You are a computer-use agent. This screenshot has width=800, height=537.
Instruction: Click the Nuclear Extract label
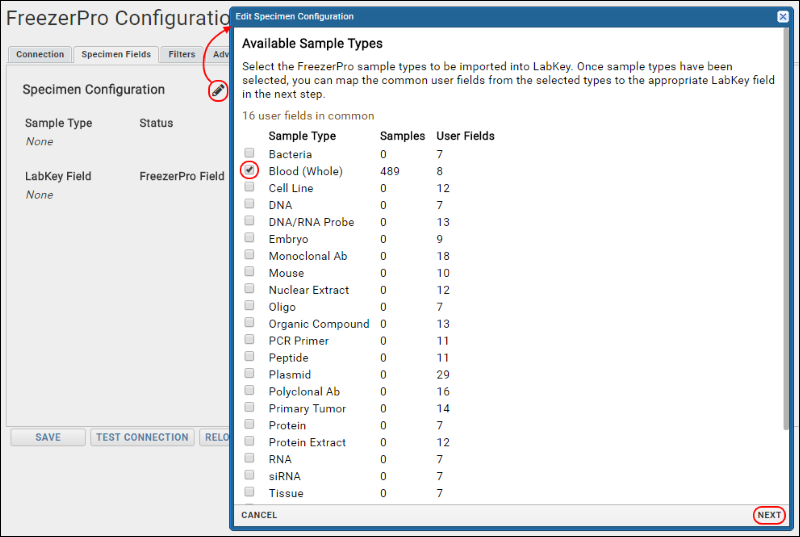point(309,290)
